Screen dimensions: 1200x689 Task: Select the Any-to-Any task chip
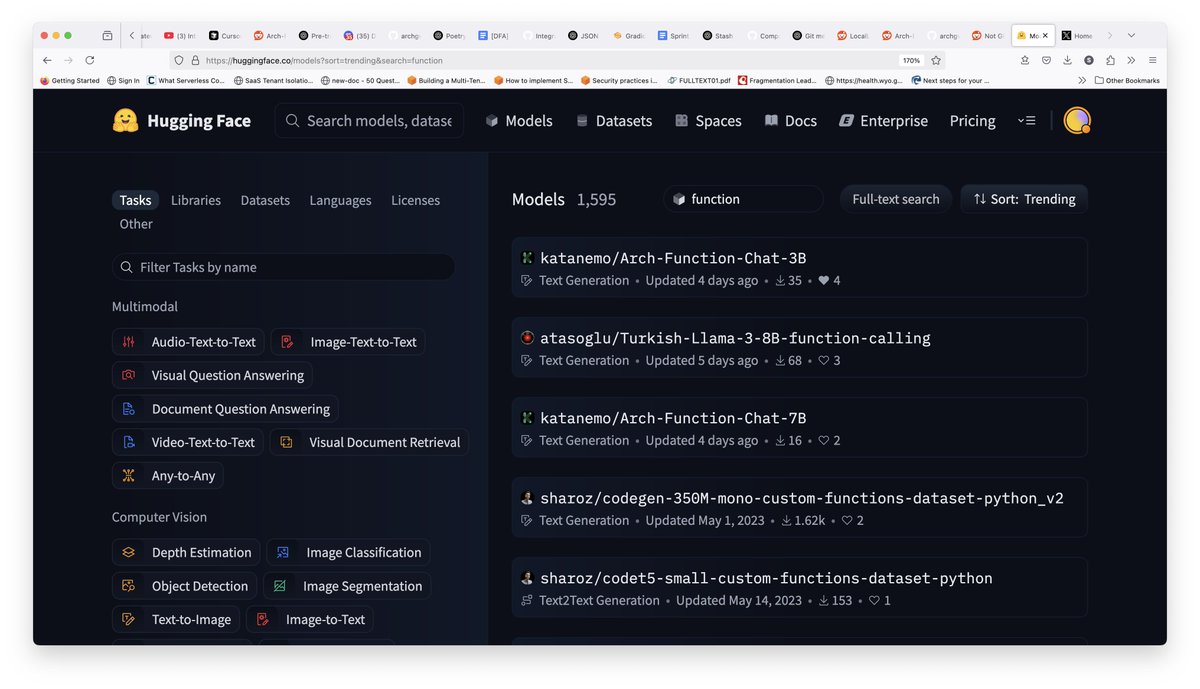(x=168, y=476)
